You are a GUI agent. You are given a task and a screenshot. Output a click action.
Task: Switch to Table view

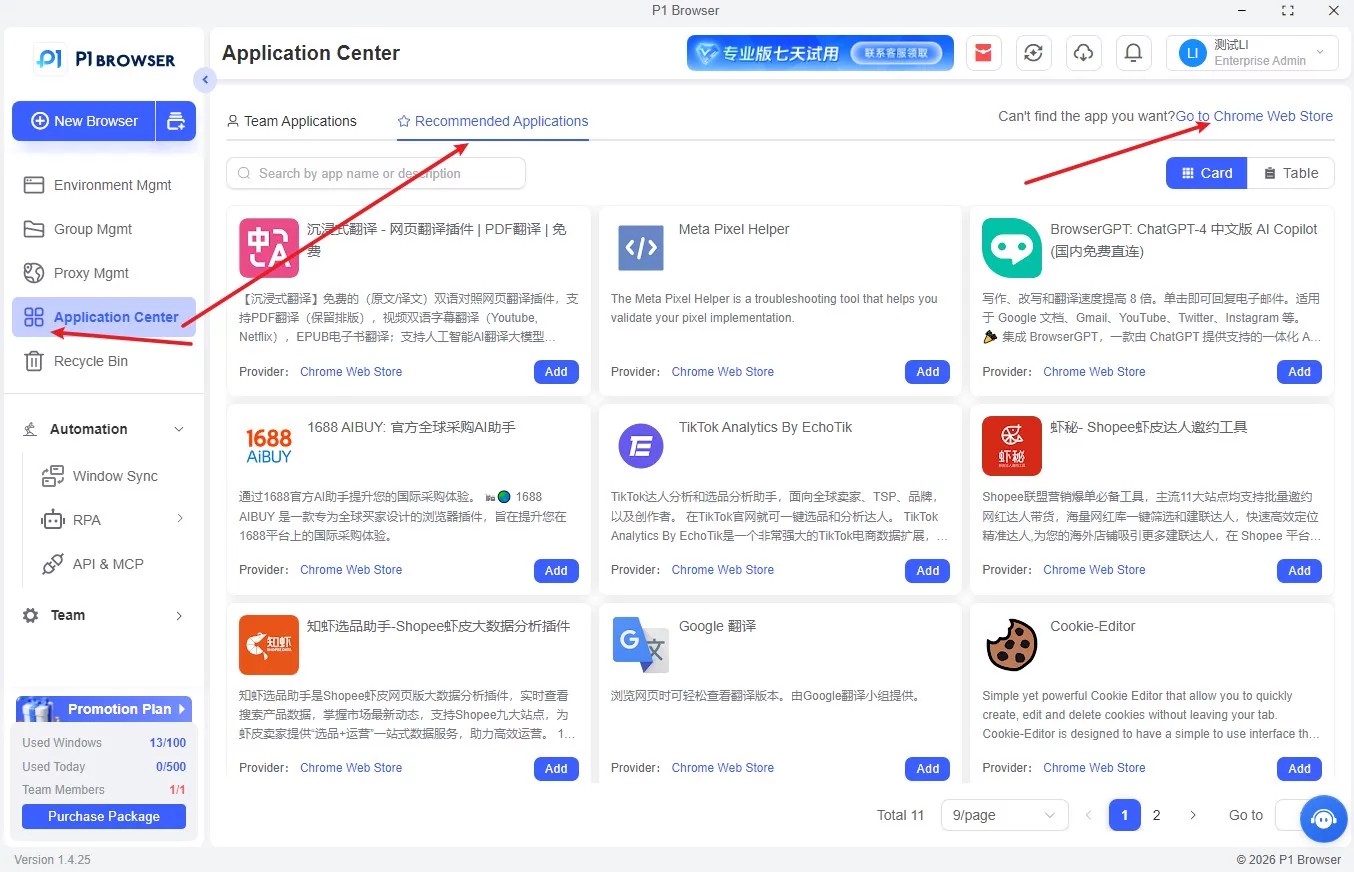pos(1291,173)
